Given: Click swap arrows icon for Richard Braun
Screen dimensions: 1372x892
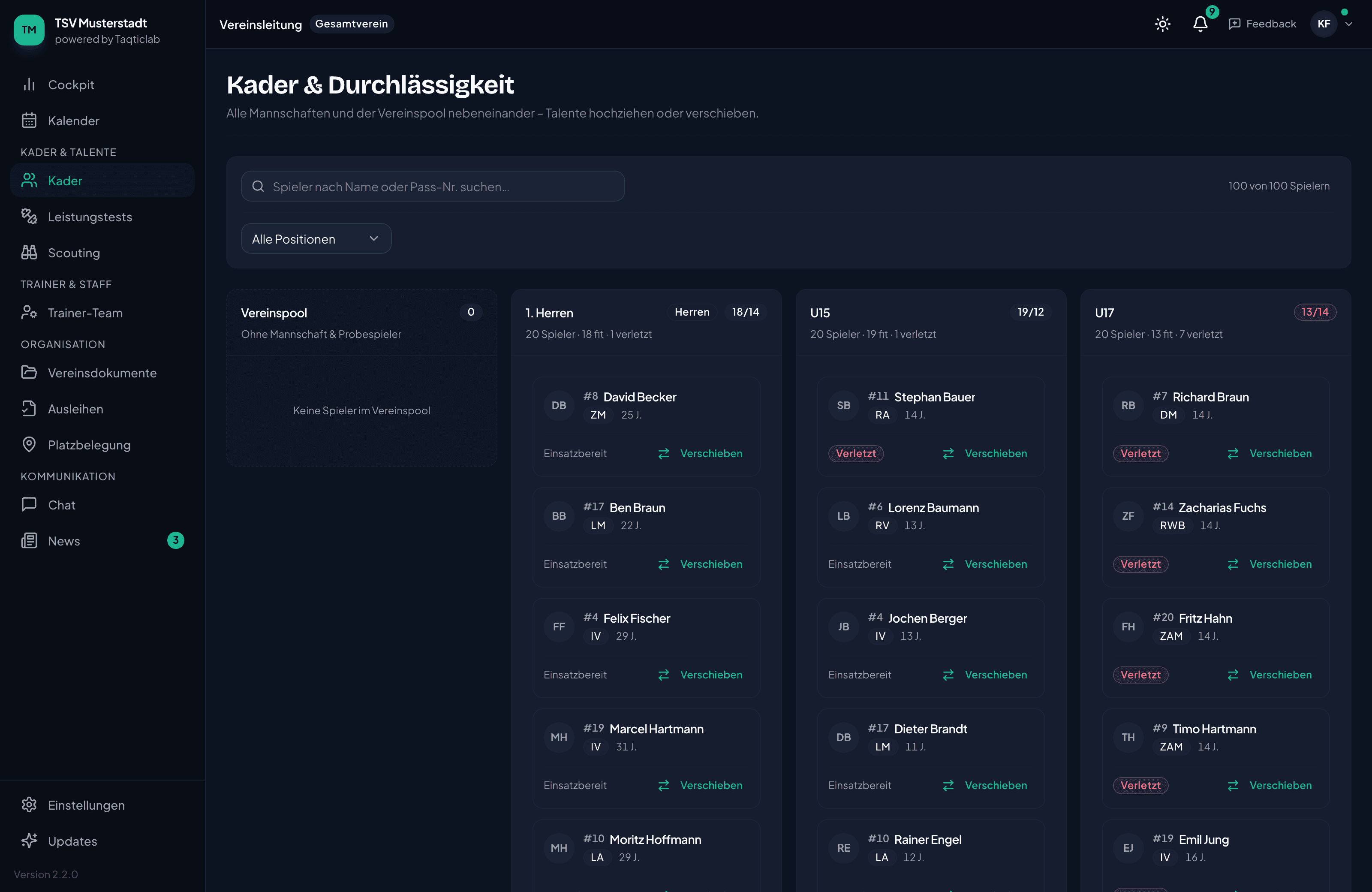Looking at the screenshot, I should pyautogui.click(x=1233, y=454).
